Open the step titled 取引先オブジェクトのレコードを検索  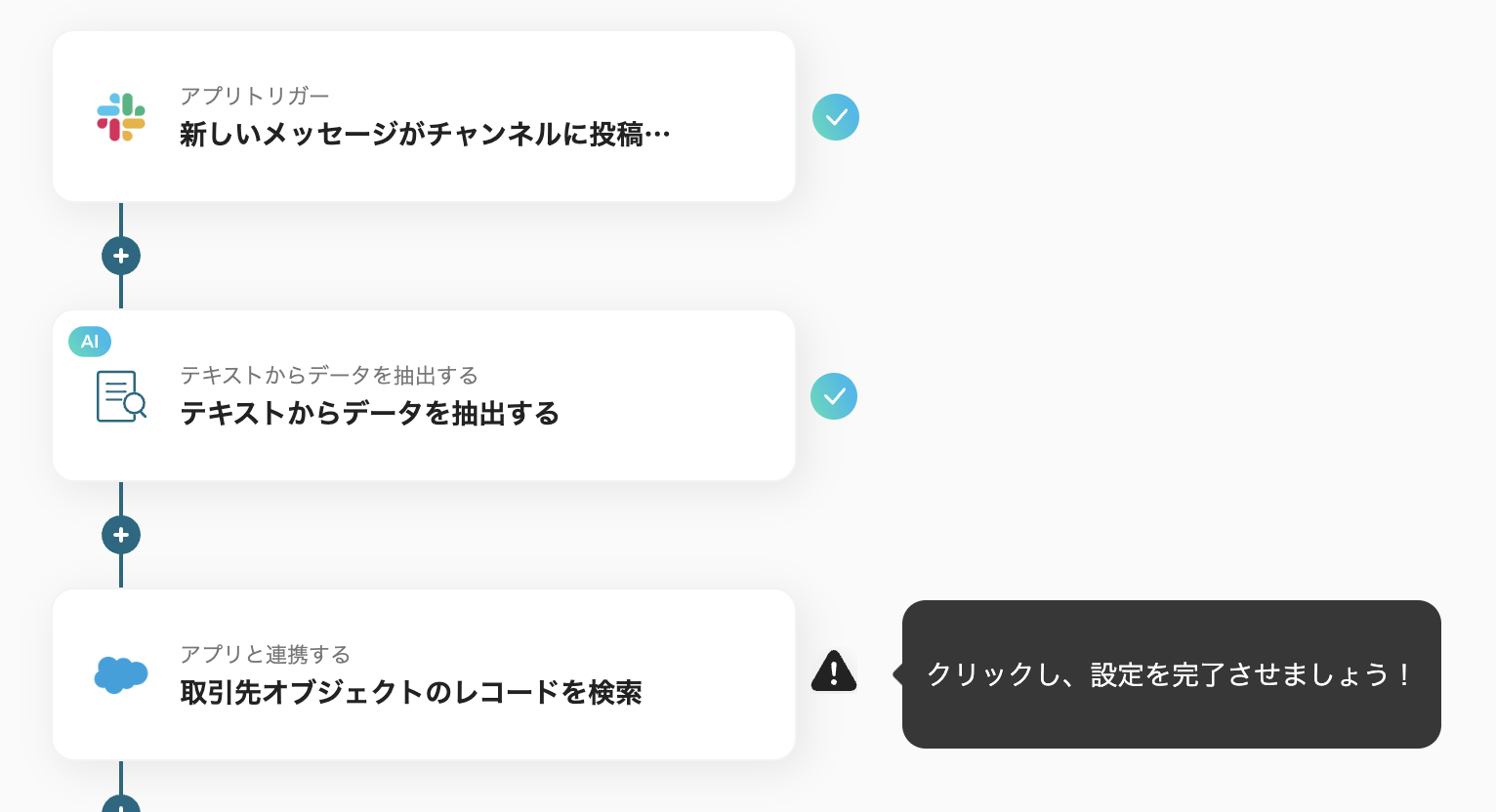tap(411, 693)
